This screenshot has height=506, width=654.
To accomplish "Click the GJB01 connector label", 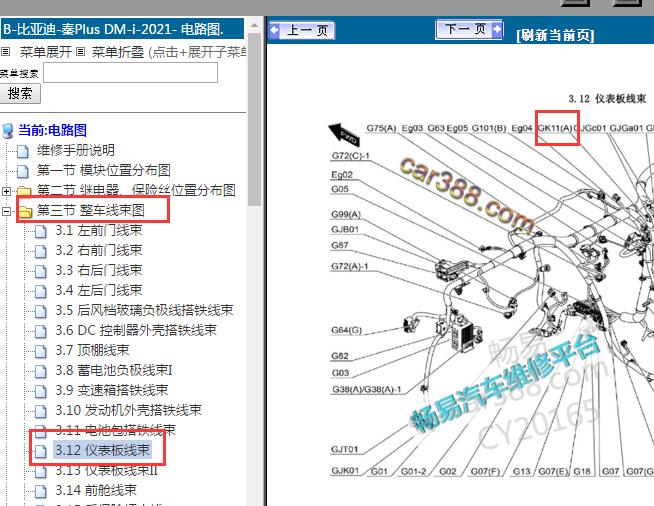I will tap(345, 229).
